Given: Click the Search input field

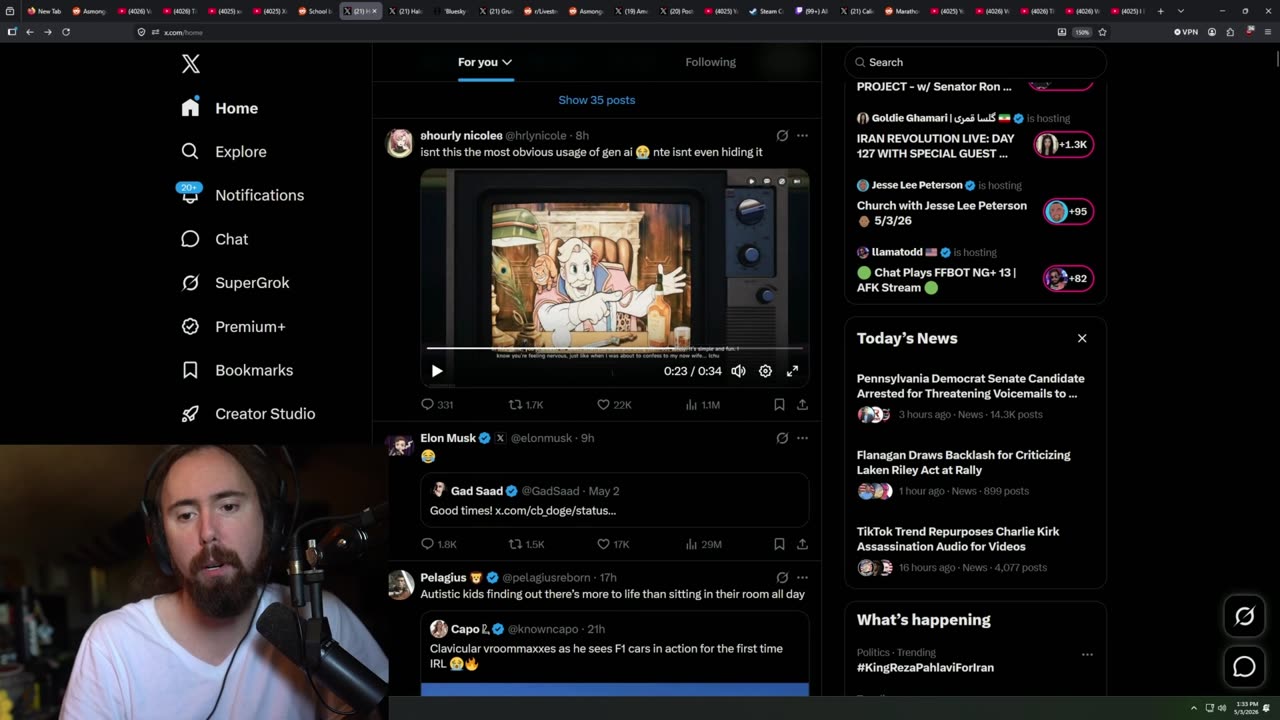Looking at the screenshot, I should [976, 62].
